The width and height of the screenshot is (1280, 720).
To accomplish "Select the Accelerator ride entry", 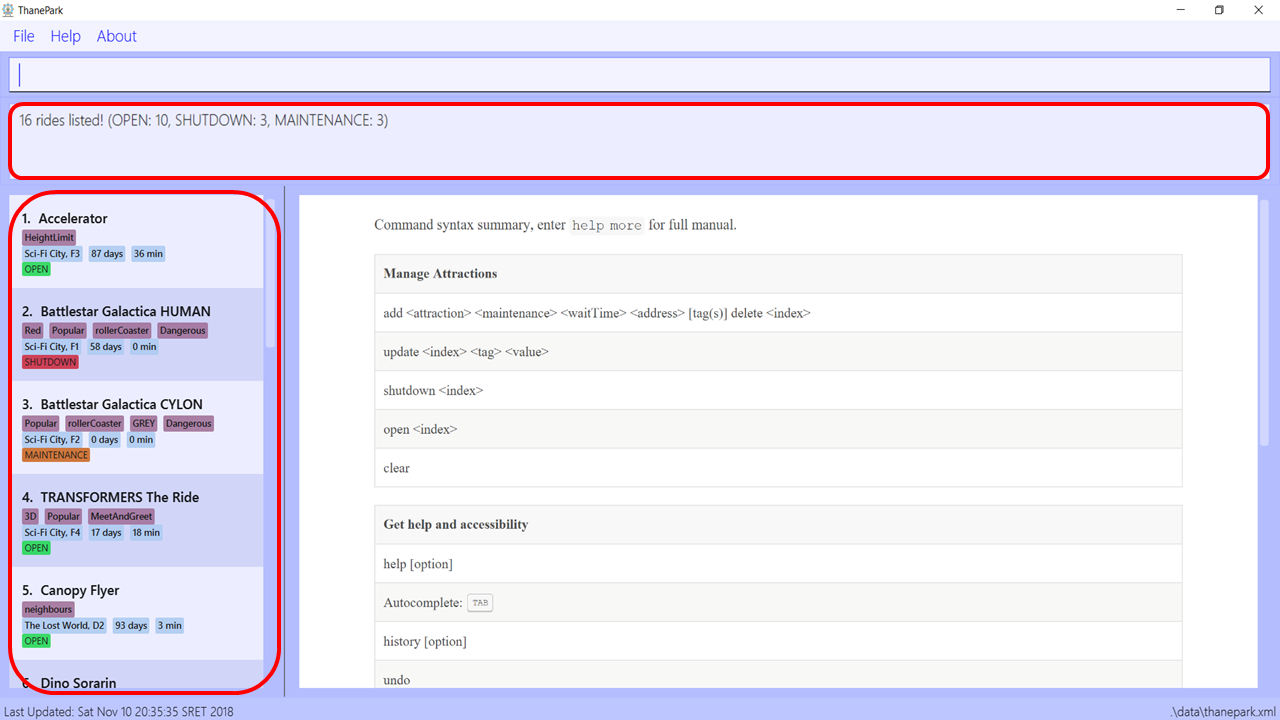I will pyautogui.click(x=137, y=242).
